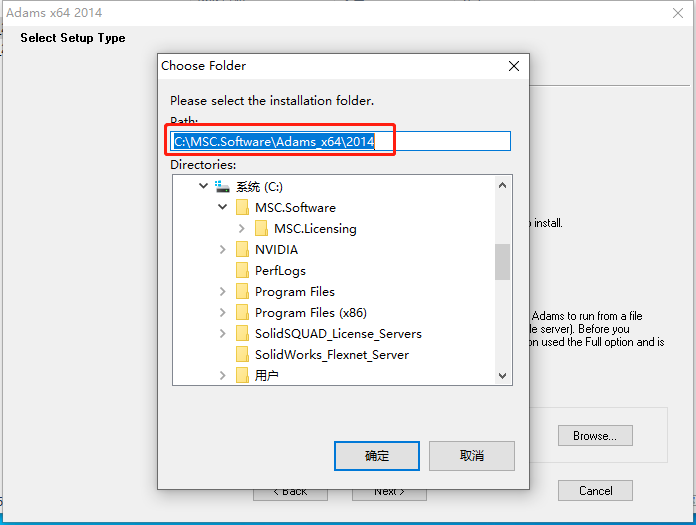Dismiss dialog with the 取消 button
The width and height of the screenshot is (696, 525).
pos(471,456)
